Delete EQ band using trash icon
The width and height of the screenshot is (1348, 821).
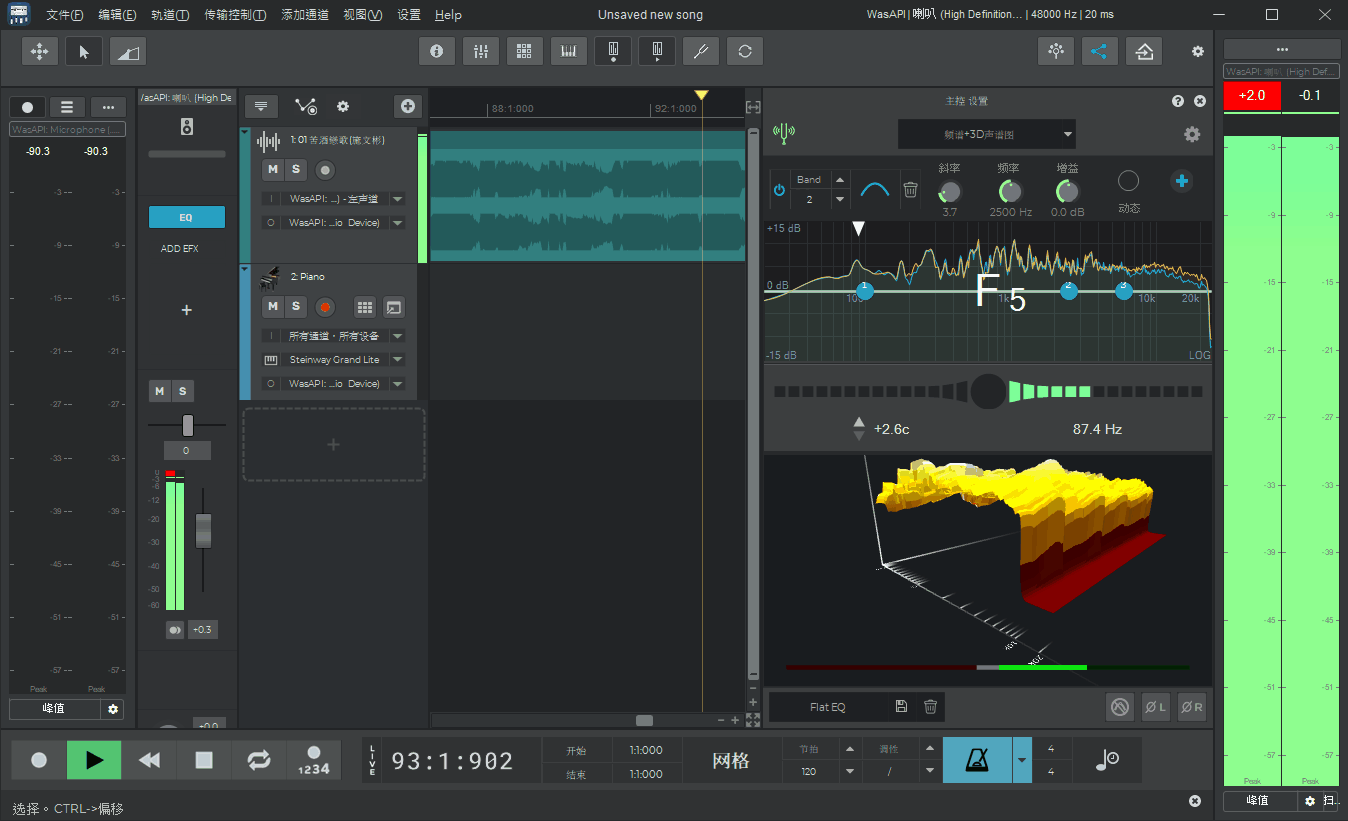point(910,189)
